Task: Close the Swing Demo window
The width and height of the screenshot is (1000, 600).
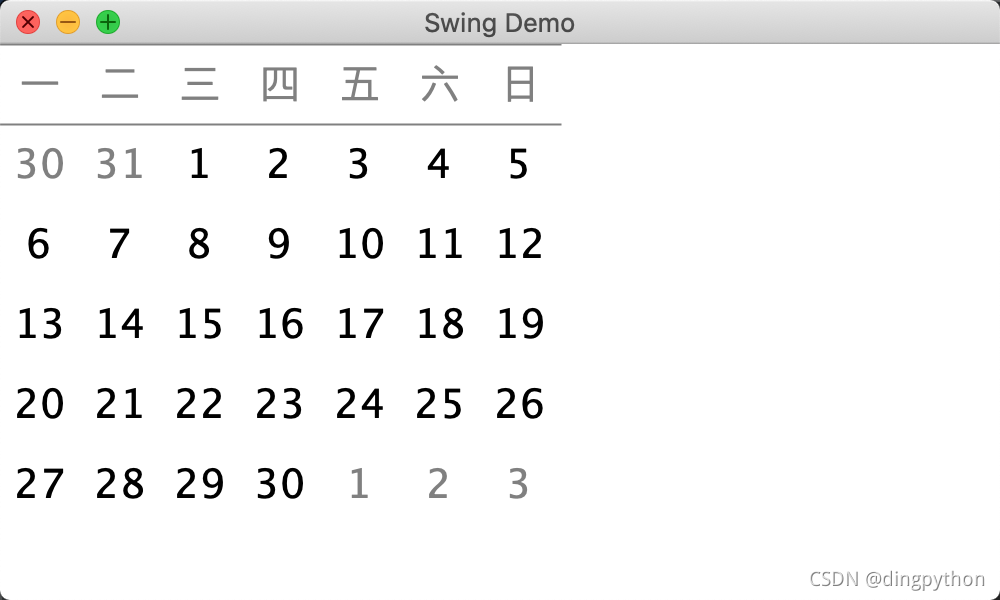Action: point(28,22)
